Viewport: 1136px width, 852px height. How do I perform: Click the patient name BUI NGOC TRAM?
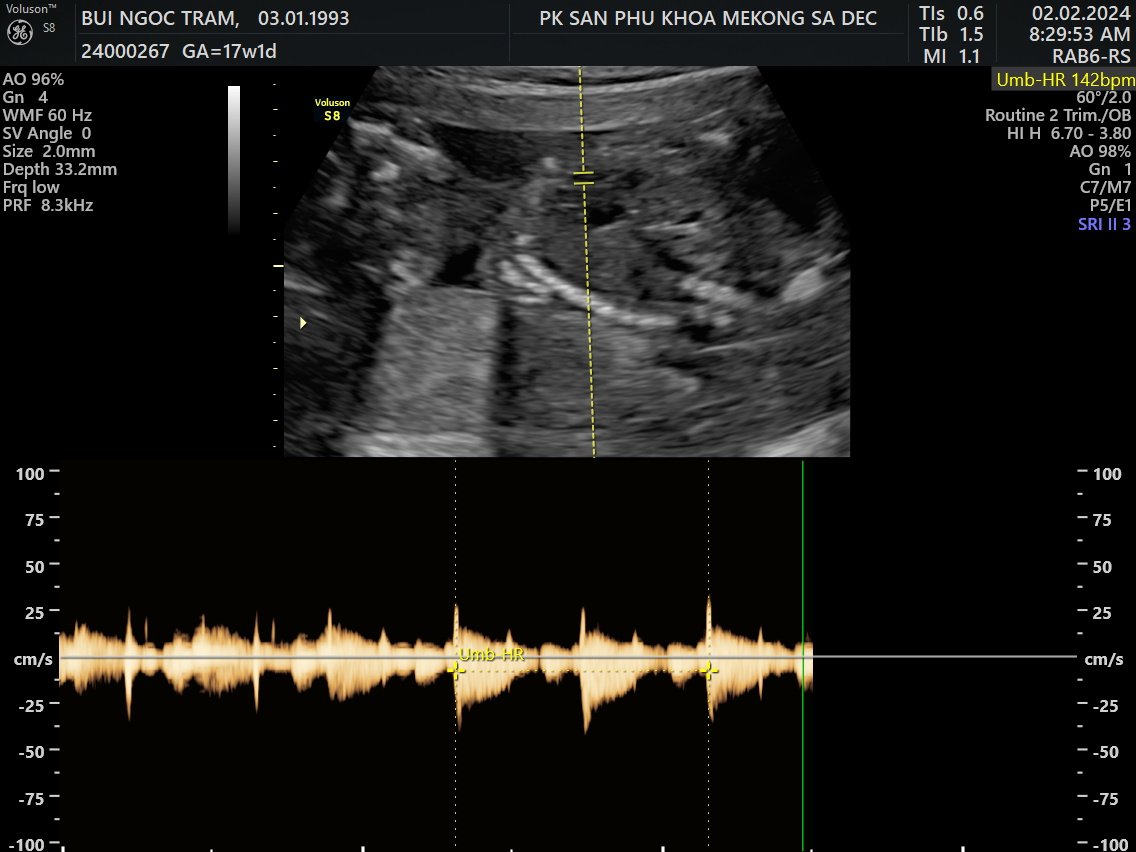coord(159,18)
